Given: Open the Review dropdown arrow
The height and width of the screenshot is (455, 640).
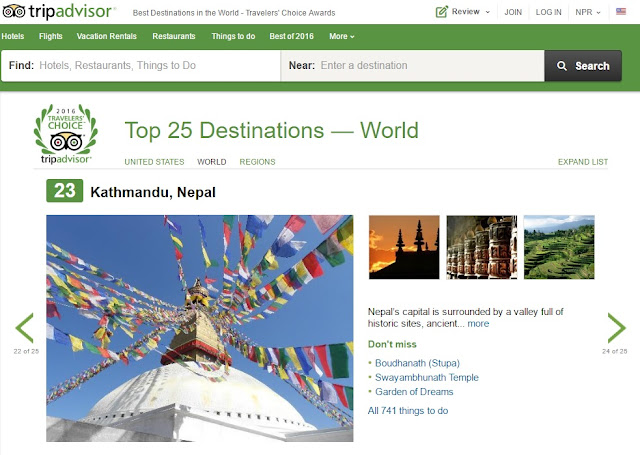Looking at the screenshot, I should pyautogui.click(x=488, y=12).
